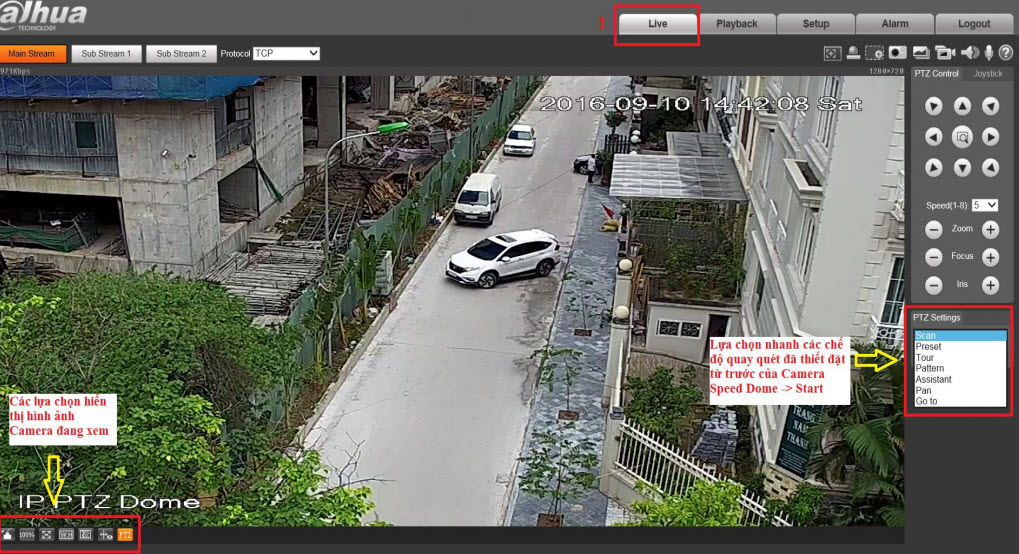The image size is (1019, 554).
Task: Open the Speed(1-8) dropdown
Action: [x=985, y=205]
